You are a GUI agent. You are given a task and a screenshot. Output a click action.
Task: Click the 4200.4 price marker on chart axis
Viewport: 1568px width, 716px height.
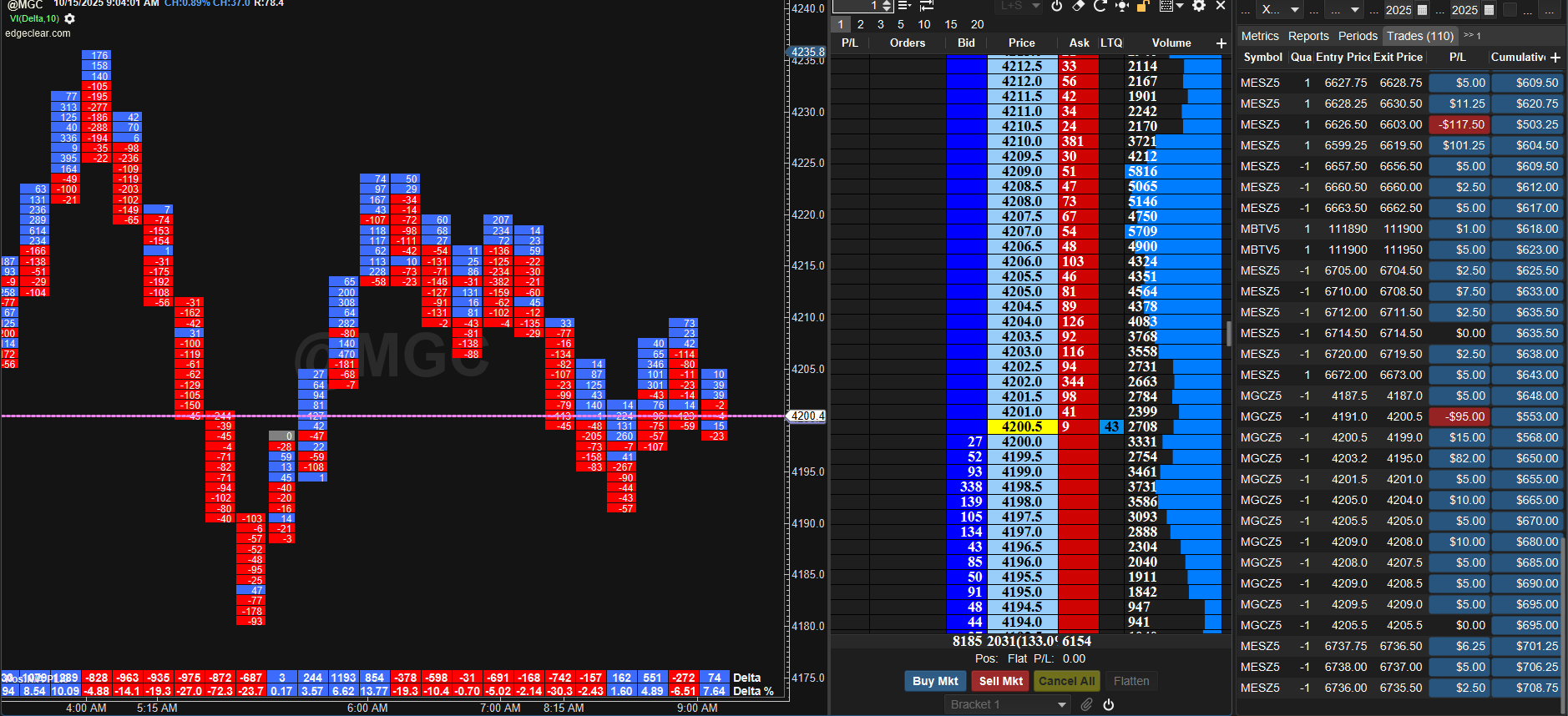click(807, 416)
